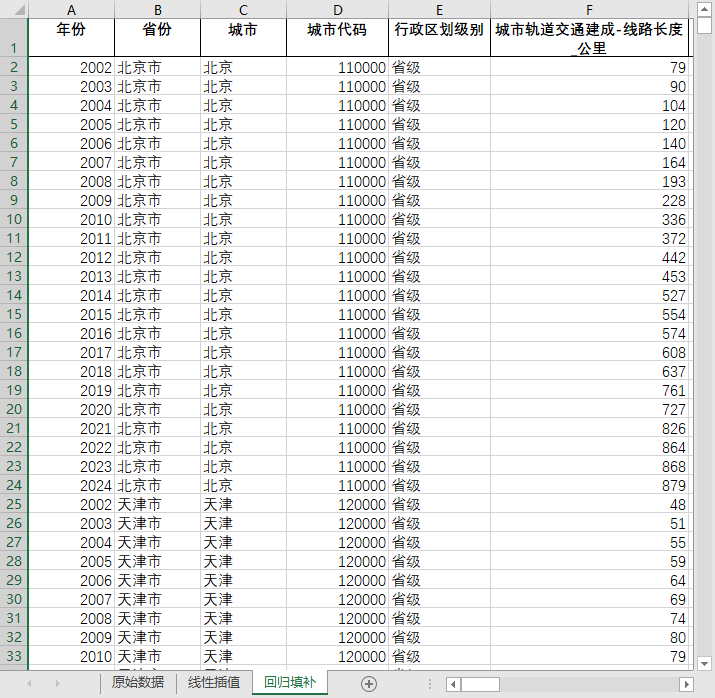This screenshot has width=715, height=698.
Task: Click 北京 city cell in row 10
Action: click(243, 219)
